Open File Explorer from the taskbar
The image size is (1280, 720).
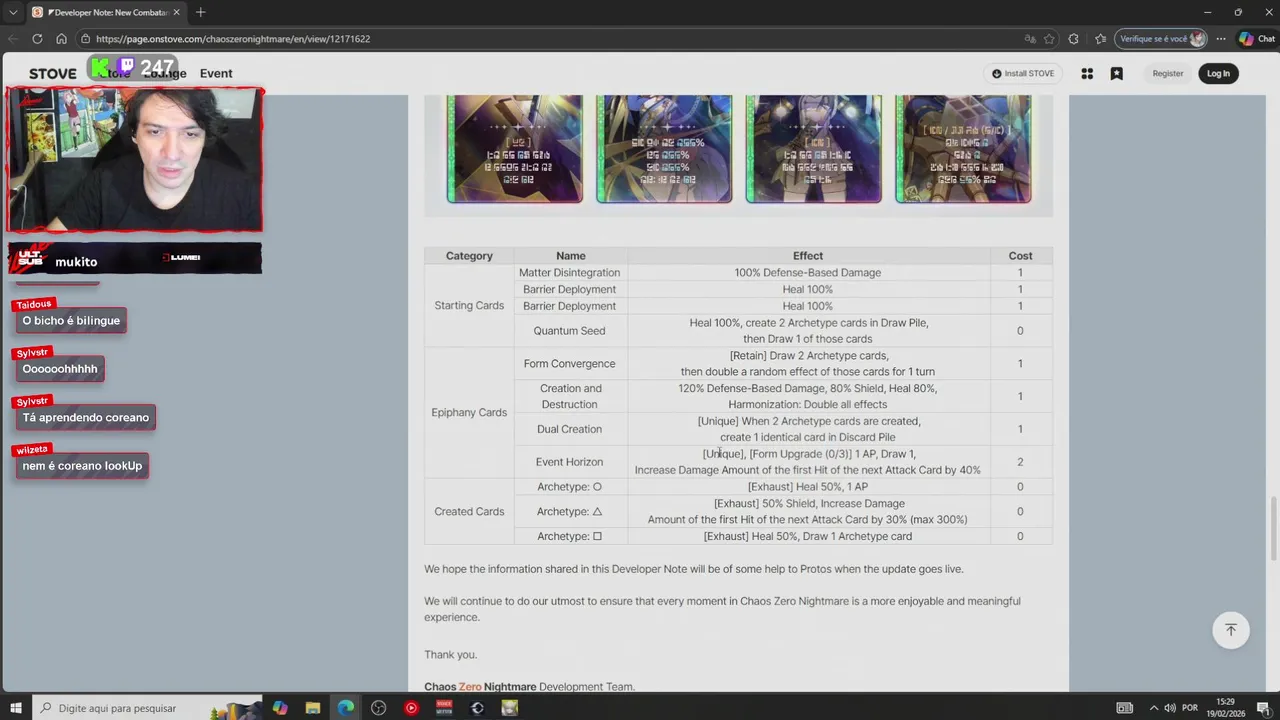[x=313, y=708]
